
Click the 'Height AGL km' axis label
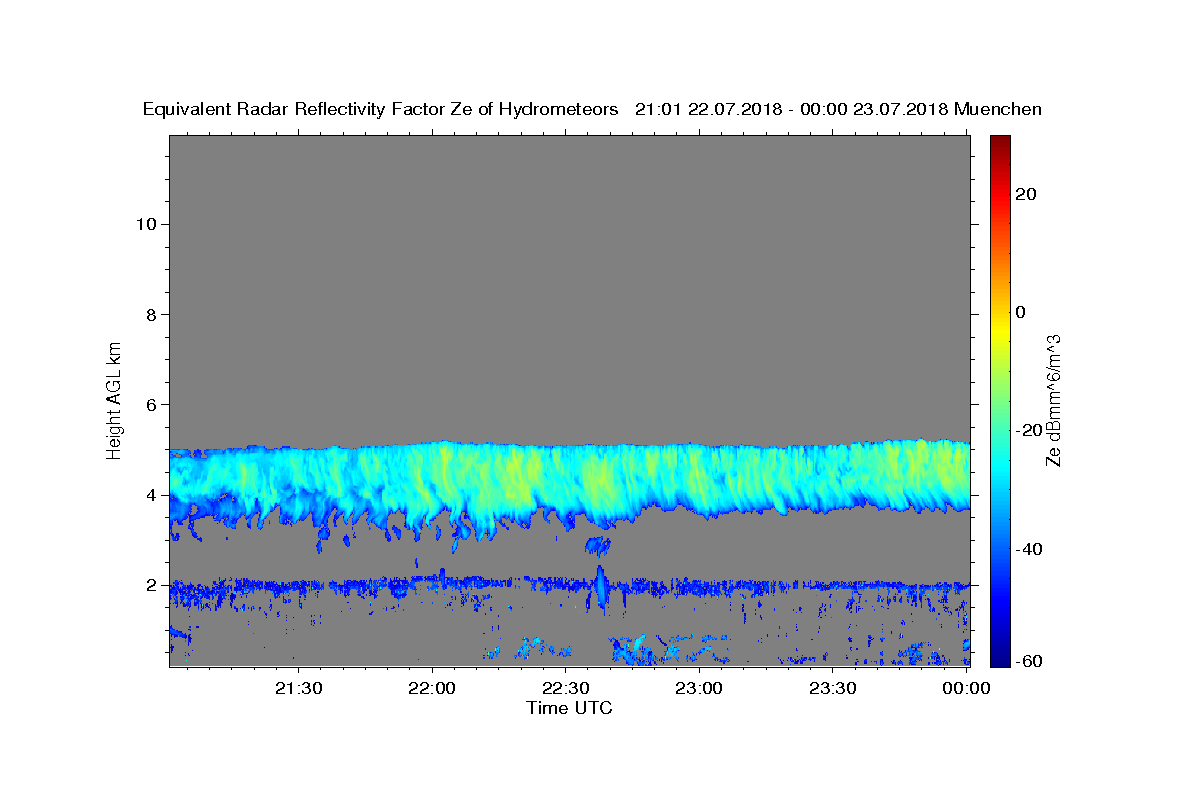coord(114,400)
